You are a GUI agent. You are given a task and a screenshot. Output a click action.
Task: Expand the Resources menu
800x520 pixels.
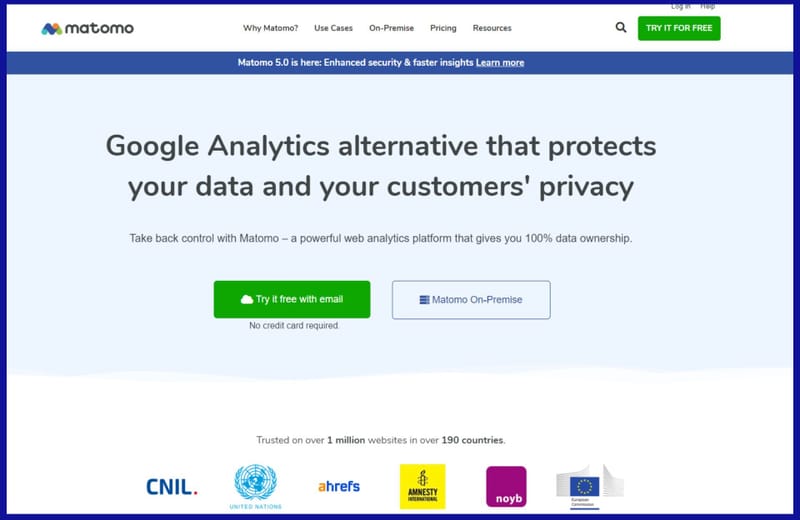[492, 28]
